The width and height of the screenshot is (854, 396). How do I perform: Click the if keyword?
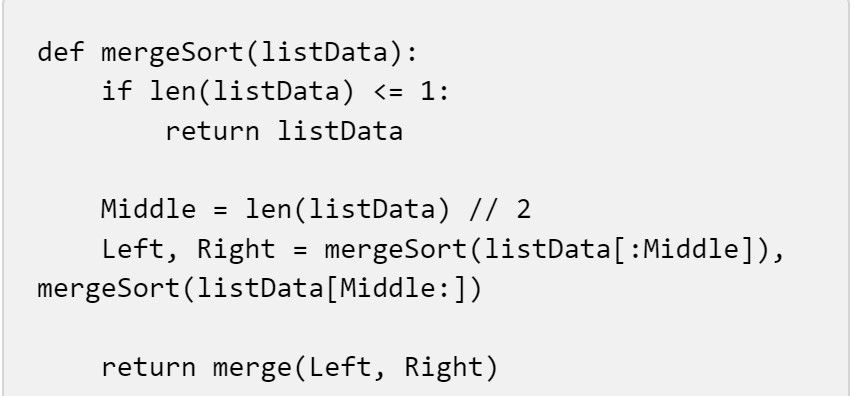[117, 91]
